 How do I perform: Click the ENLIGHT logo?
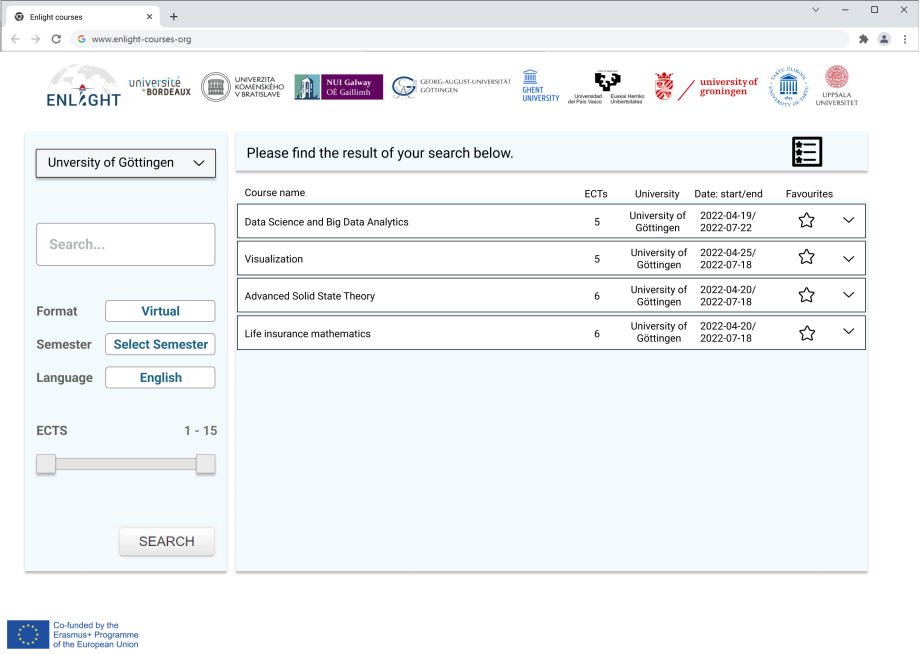(83, 87)
